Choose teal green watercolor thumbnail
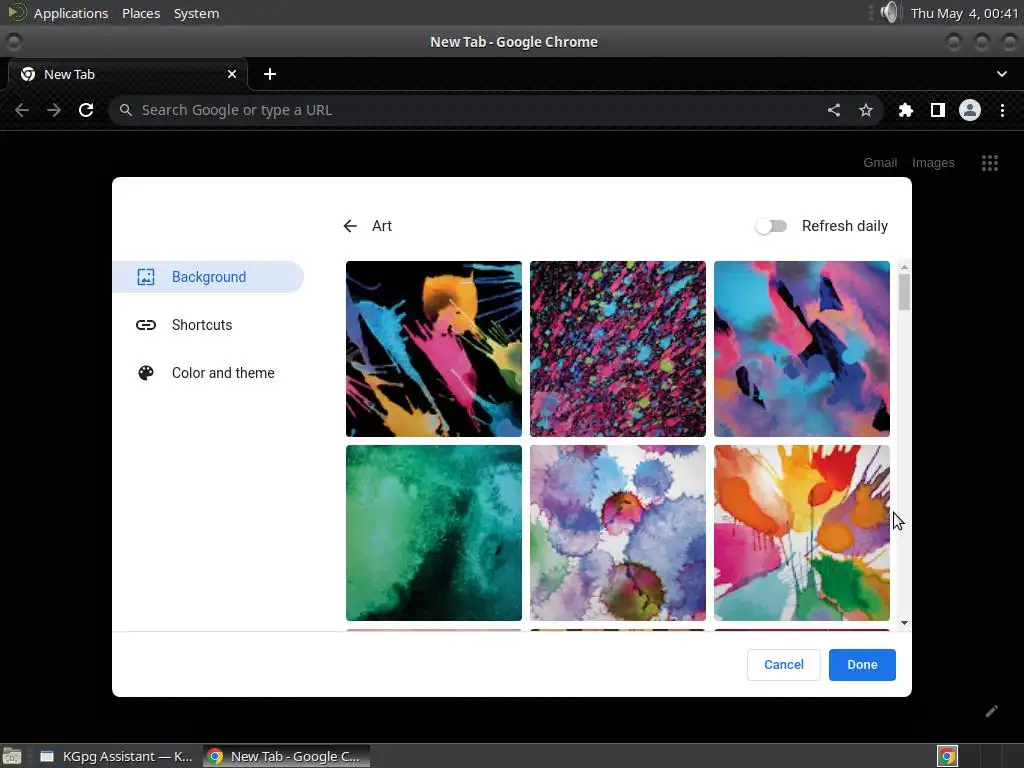1024x768 pixels. tap(434, 533)
